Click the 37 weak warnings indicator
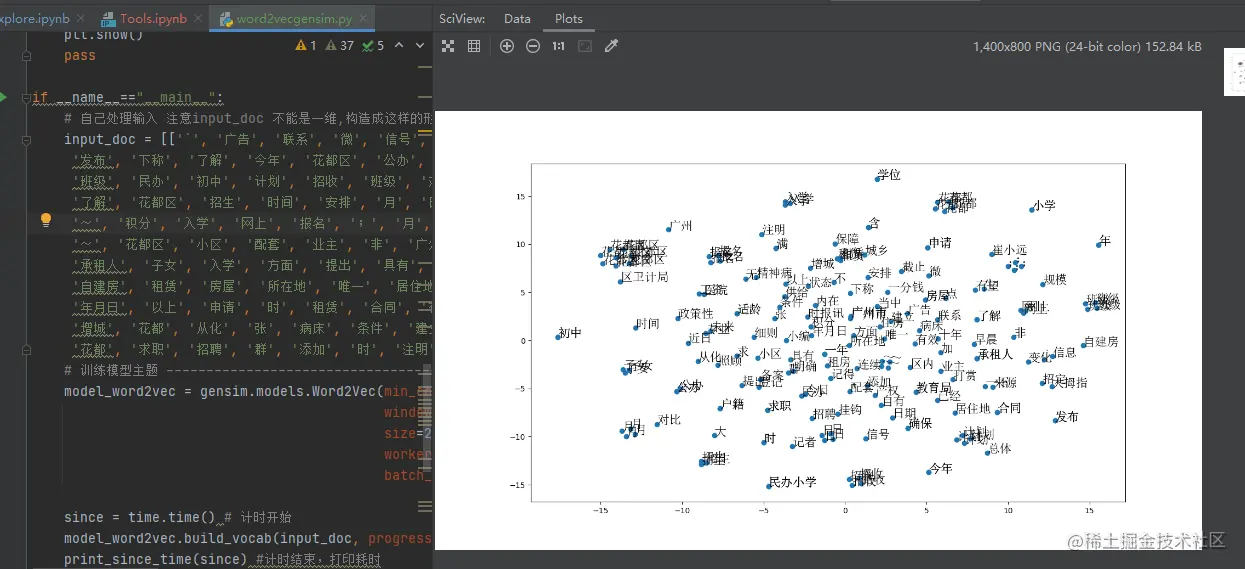The height and width of the screenshot is (569, 1245). click(x=342, y=45)
